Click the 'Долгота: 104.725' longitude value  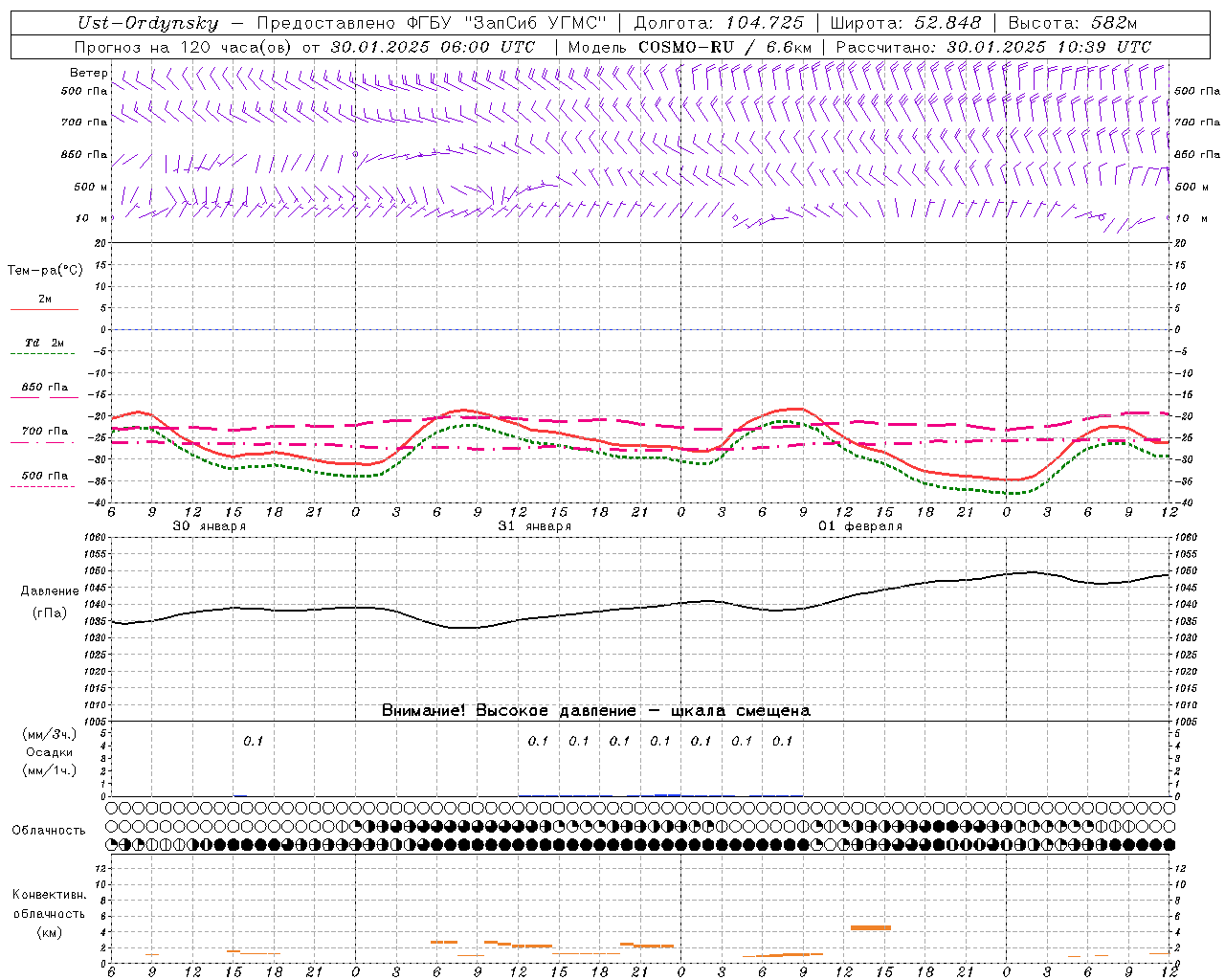(x=719, y=24)
